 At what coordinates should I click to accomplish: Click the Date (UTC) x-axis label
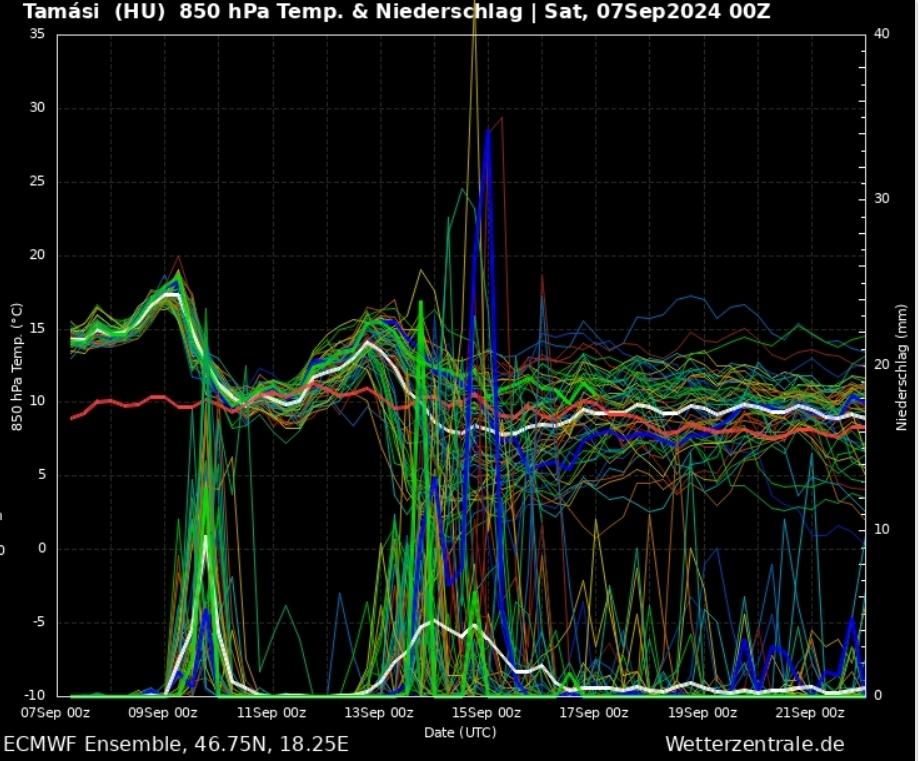460,732
